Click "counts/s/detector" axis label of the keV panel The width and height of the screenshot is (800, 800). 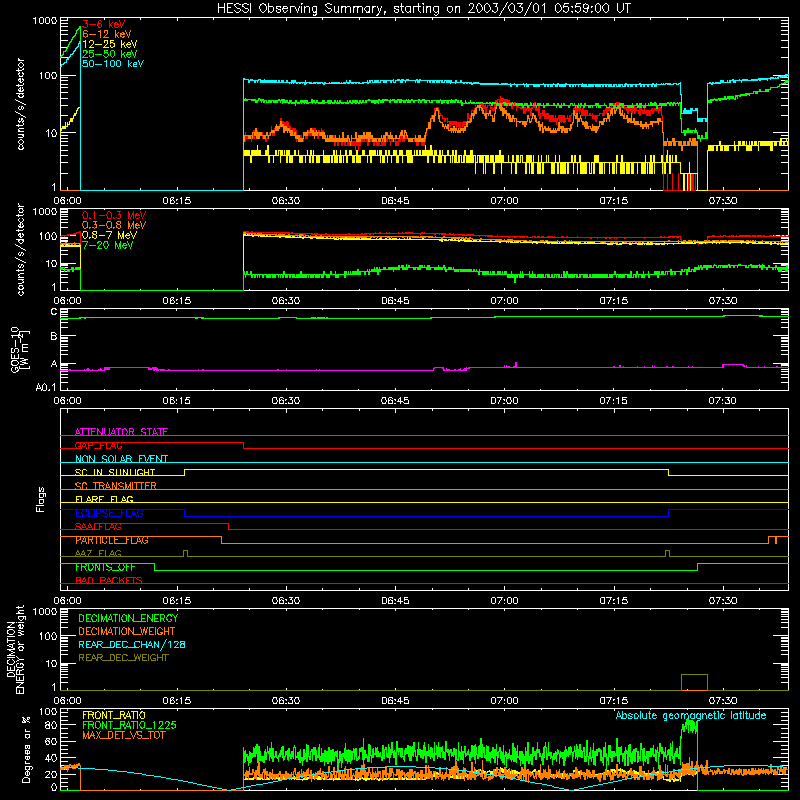tap(20, 104)
